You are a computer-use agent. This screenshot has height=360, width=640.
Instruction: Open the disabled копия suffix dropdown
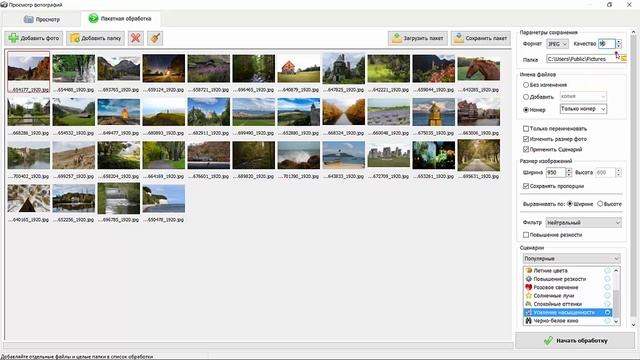(x=583, y=96)
